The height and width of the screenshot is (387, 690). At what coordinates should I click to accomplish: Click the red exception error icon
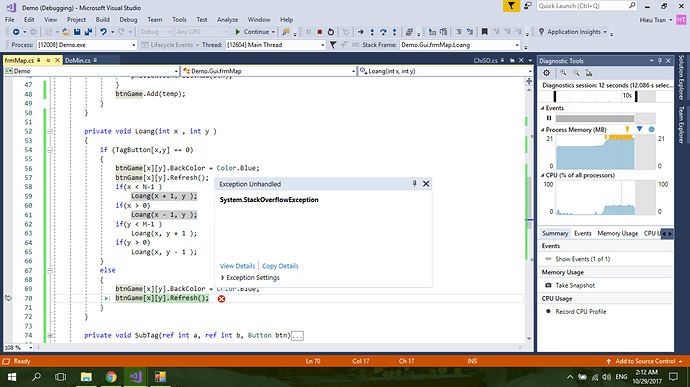221,299
